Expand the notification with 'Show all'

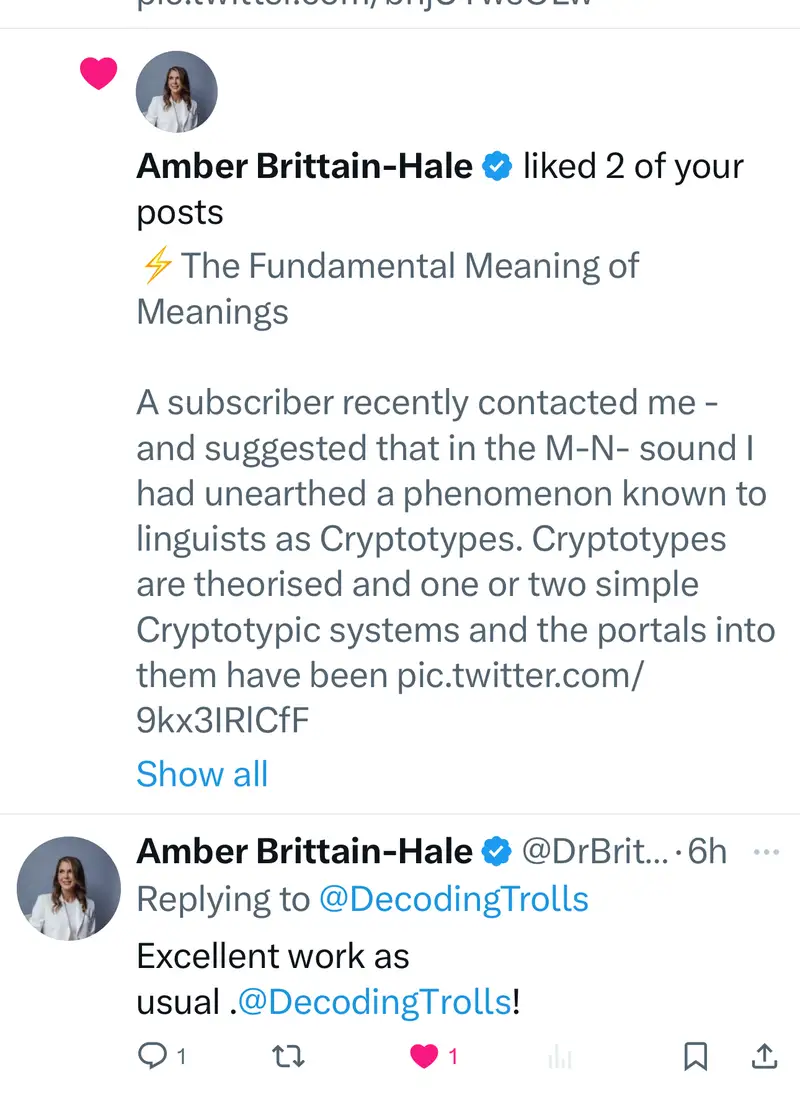202,774
